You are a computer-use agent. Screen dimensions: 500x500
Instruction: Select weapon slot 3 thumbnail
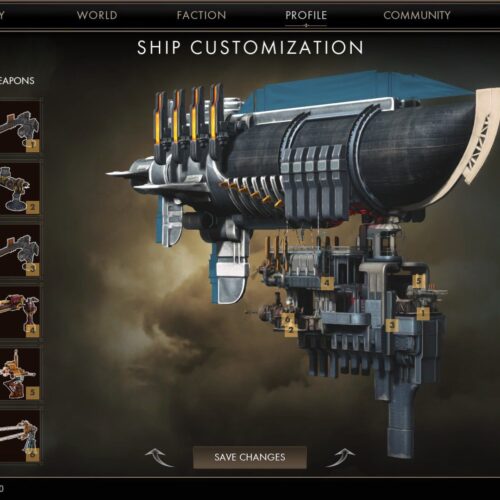click(x=19, y=251)
